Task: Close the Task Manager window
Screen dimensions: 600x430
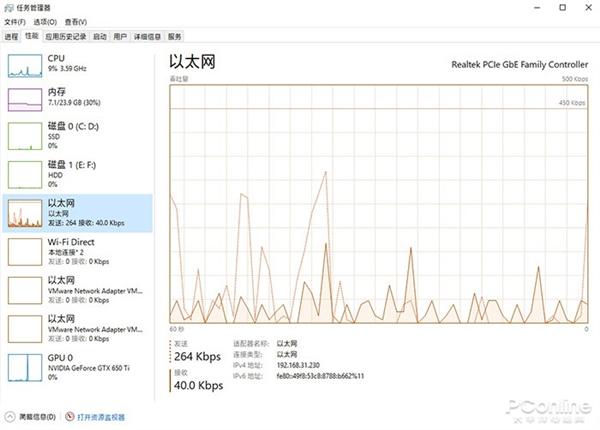Action: 589,8
